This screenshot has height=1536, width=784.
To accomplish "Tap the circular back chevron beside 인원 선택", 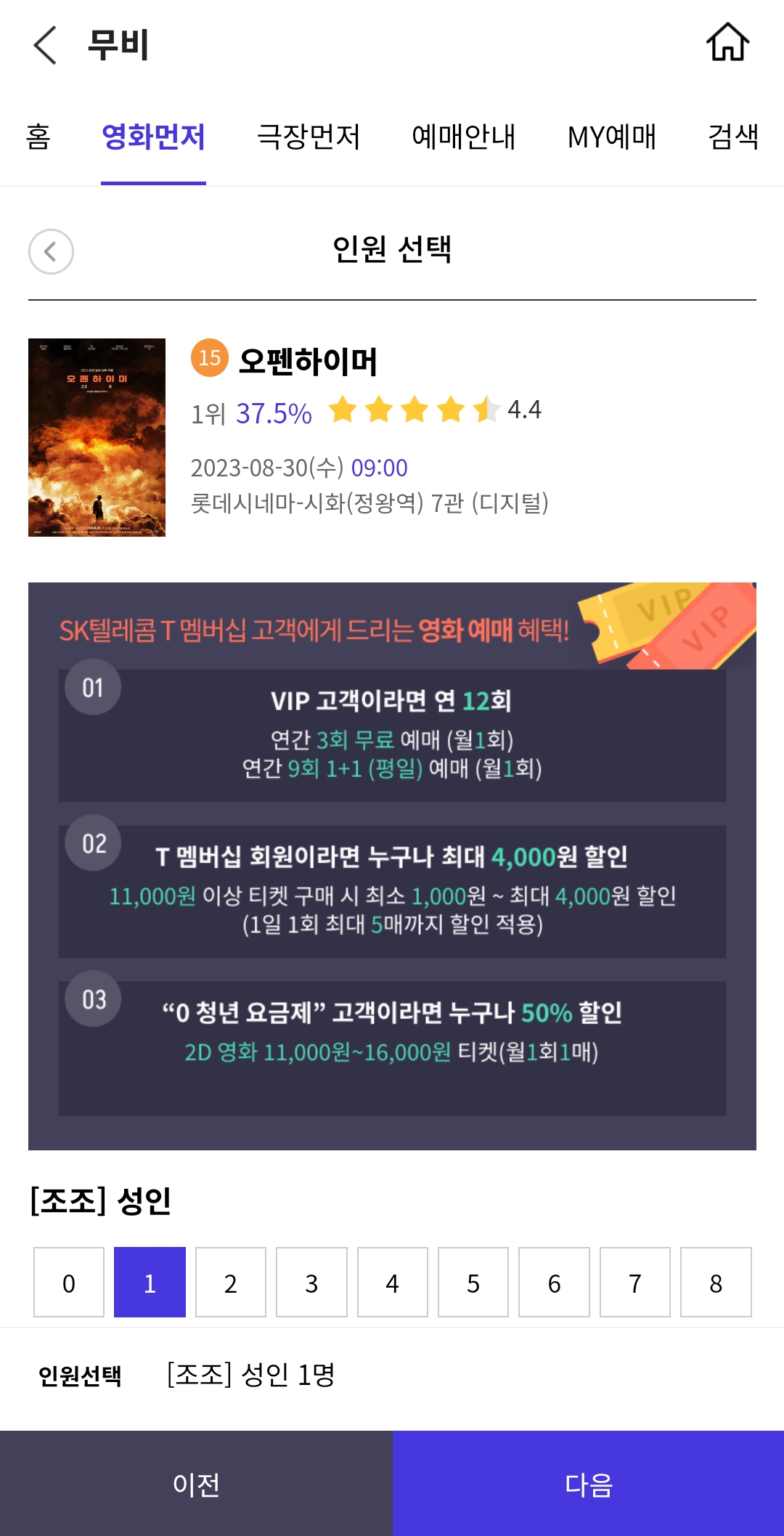I will click(51, 252).
